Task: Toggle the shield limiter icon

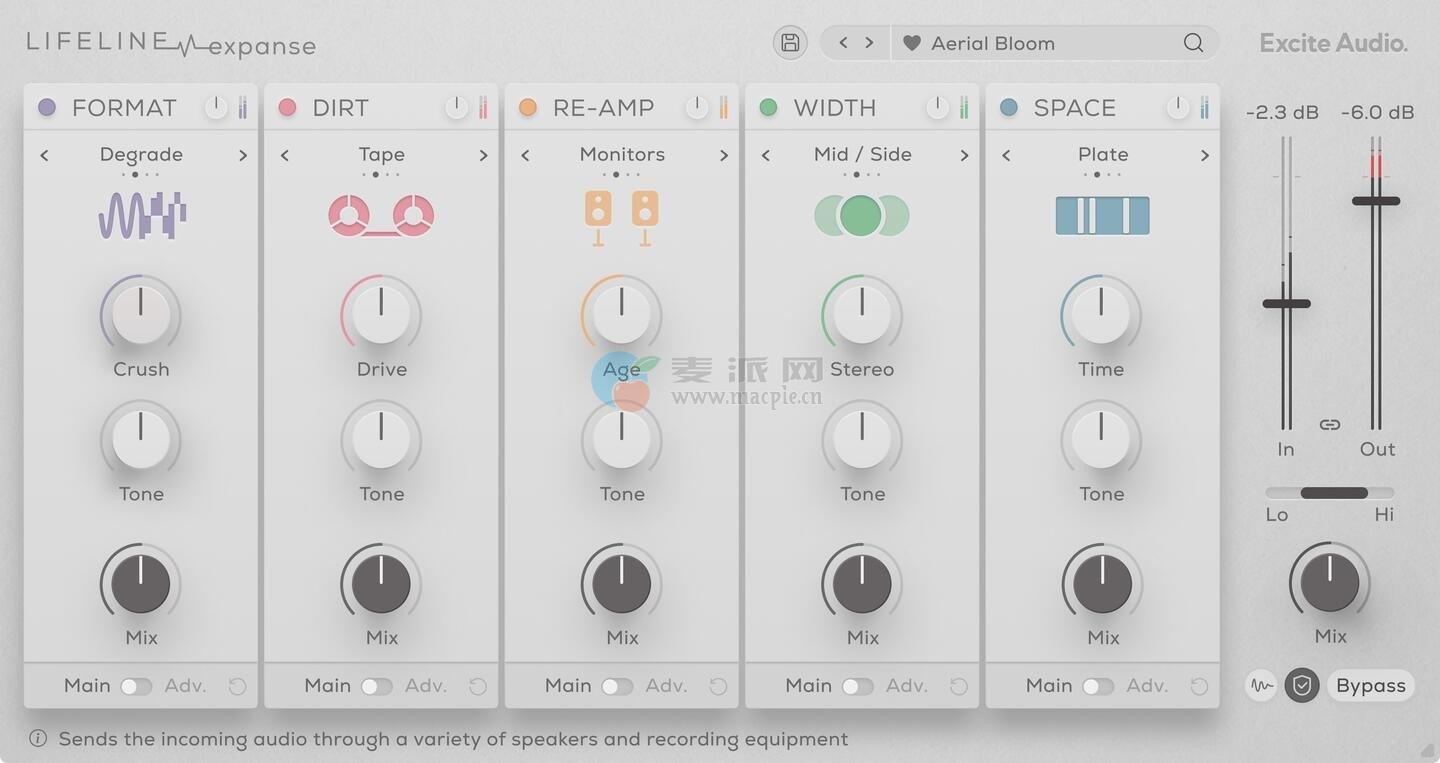Action: pyautogui.click(x=1302, y=686)
